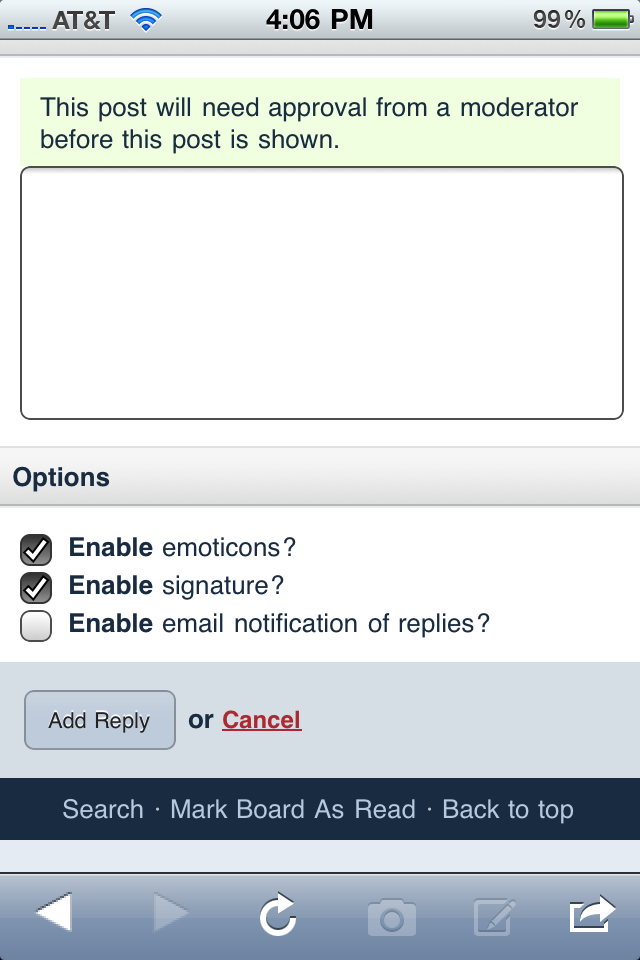Tap the compose edit icon
Image resolution: width=640 pixels, height=960 pixels.
(493, 916)
